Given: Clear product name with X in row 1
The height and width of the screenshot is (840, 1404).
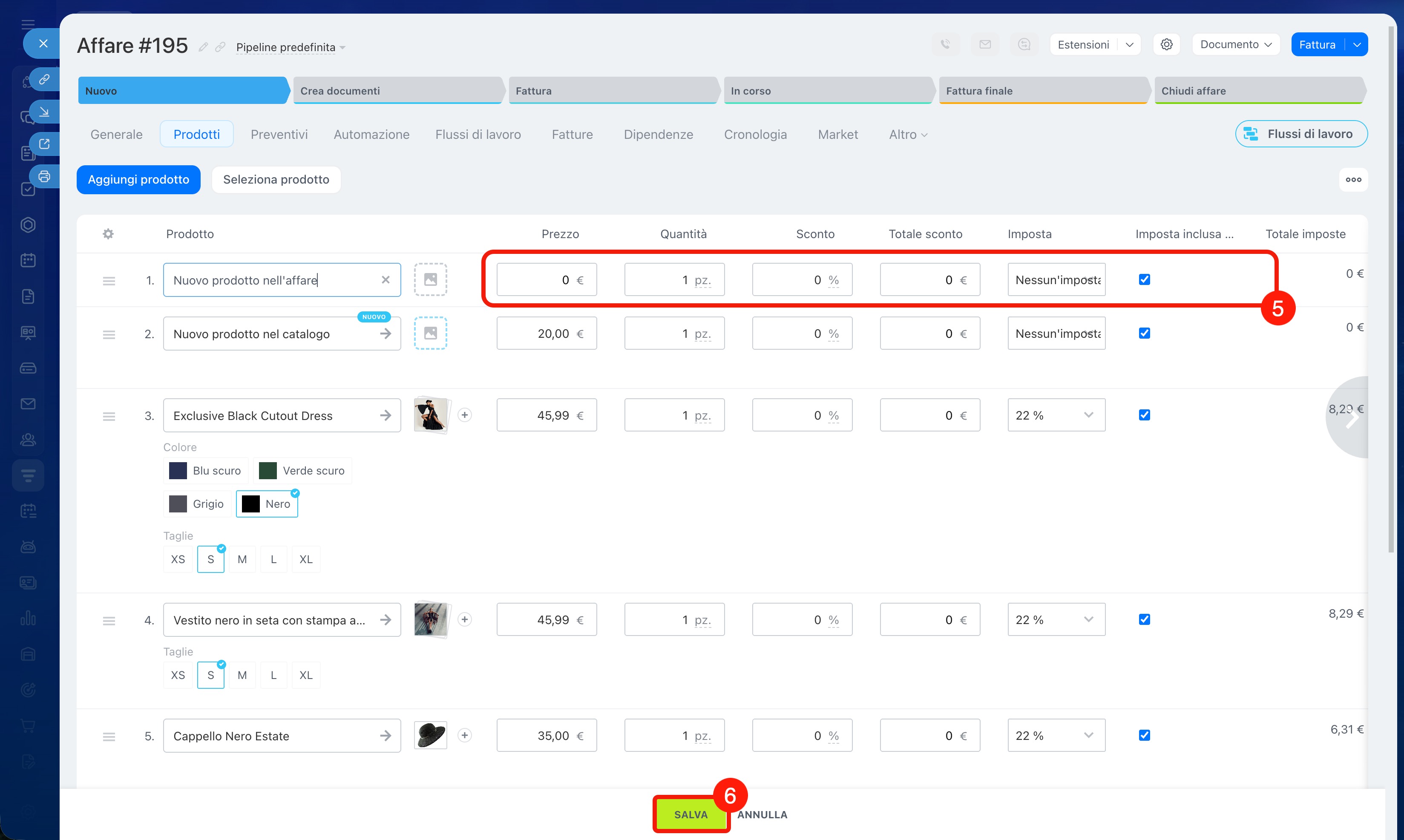Looking at the screenshot, I should pyautogui.click(x=386, y=279).
